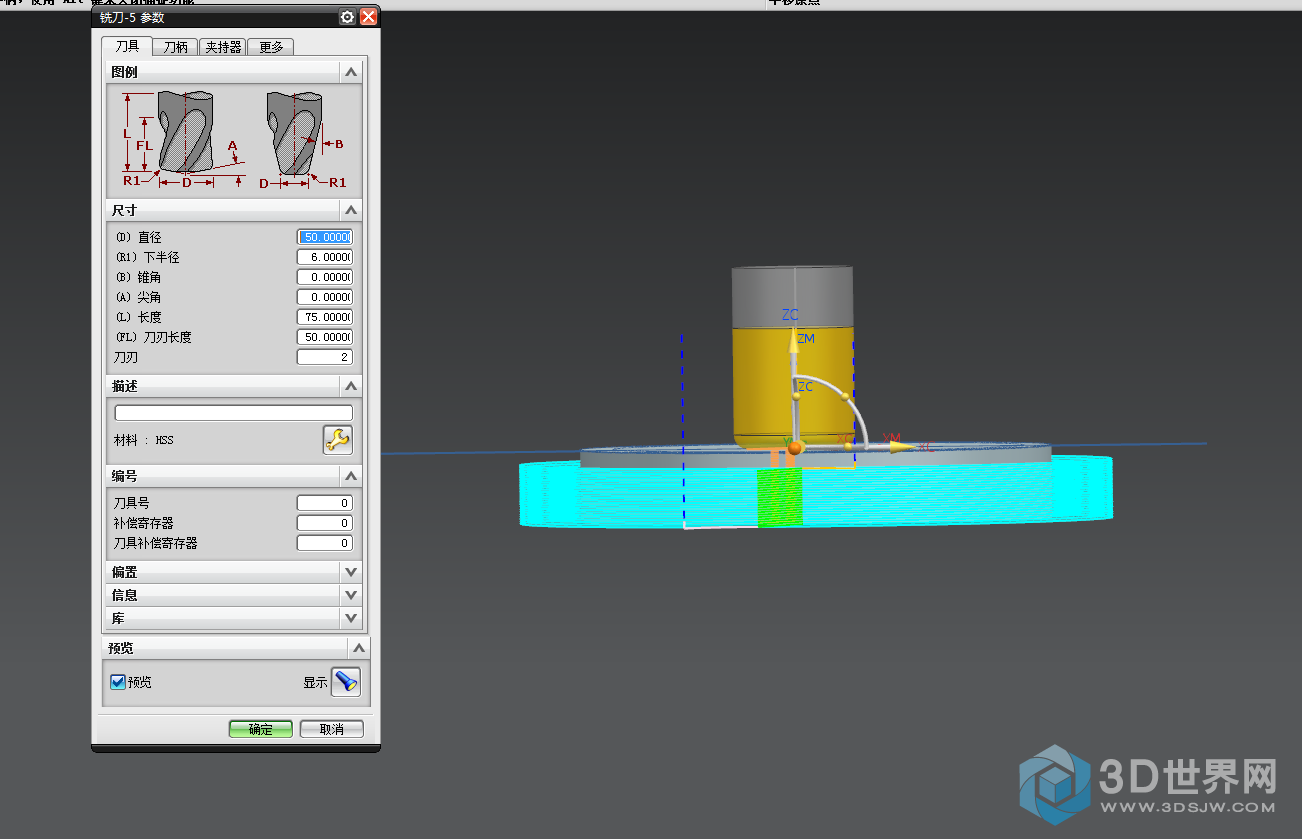Click the 刀刃 flutes count field
Viewport: 1302px width, 839px height.
325,357
